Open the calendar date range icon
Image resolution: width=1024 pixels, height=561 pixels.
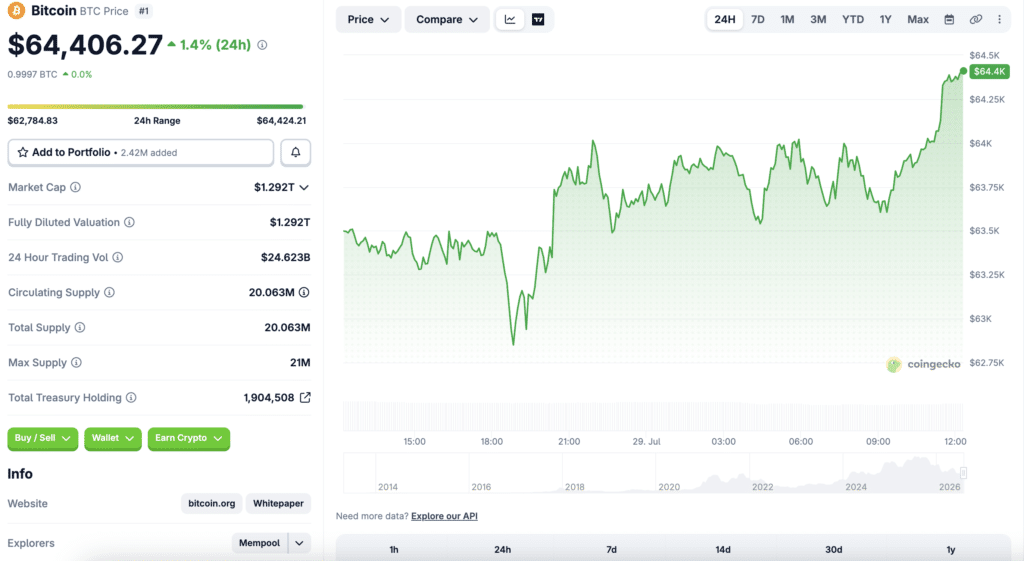[950, 20]
